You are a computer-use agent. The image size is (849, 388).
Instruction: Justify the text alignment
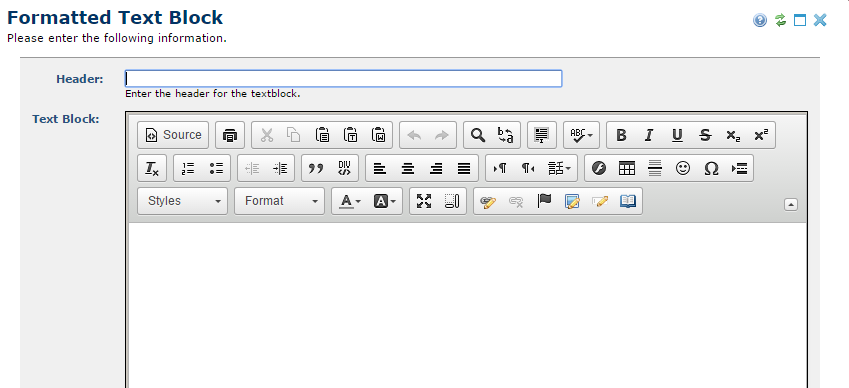tap(464, 168)
